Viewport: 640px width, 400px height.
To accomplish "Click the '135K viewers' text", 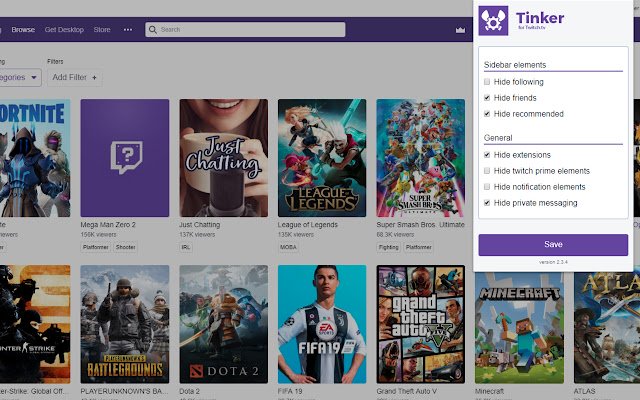I will 296,235.
